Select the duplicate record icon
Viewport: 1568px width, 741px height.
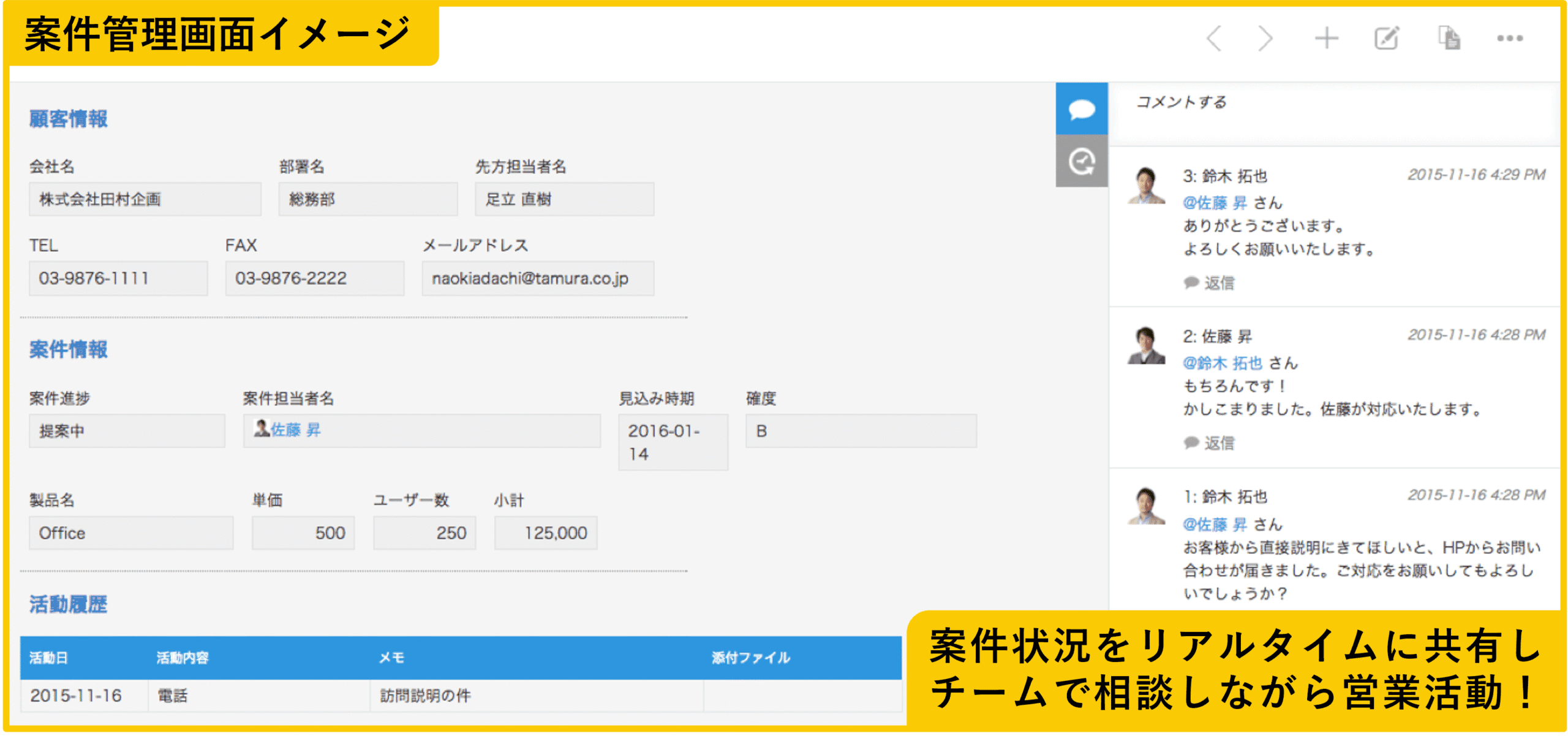pos(1450,37)
